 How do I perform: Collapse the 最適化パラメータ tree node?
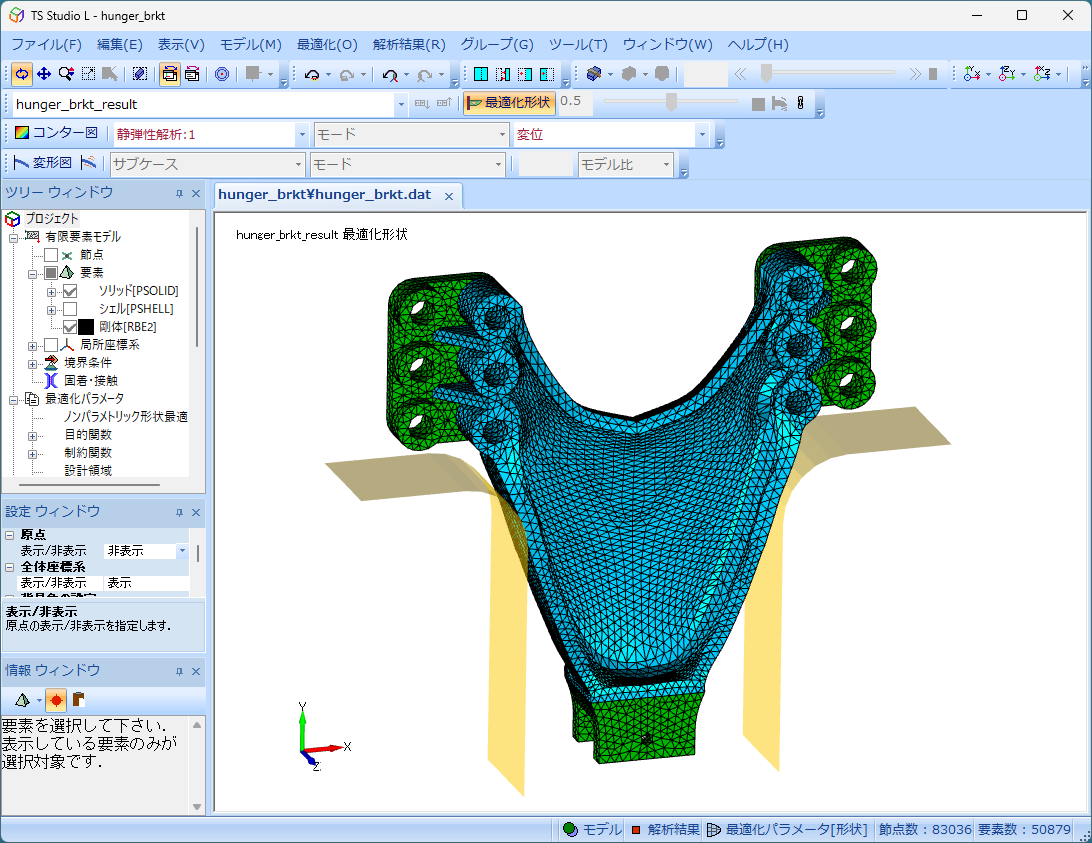pos(13,400)
